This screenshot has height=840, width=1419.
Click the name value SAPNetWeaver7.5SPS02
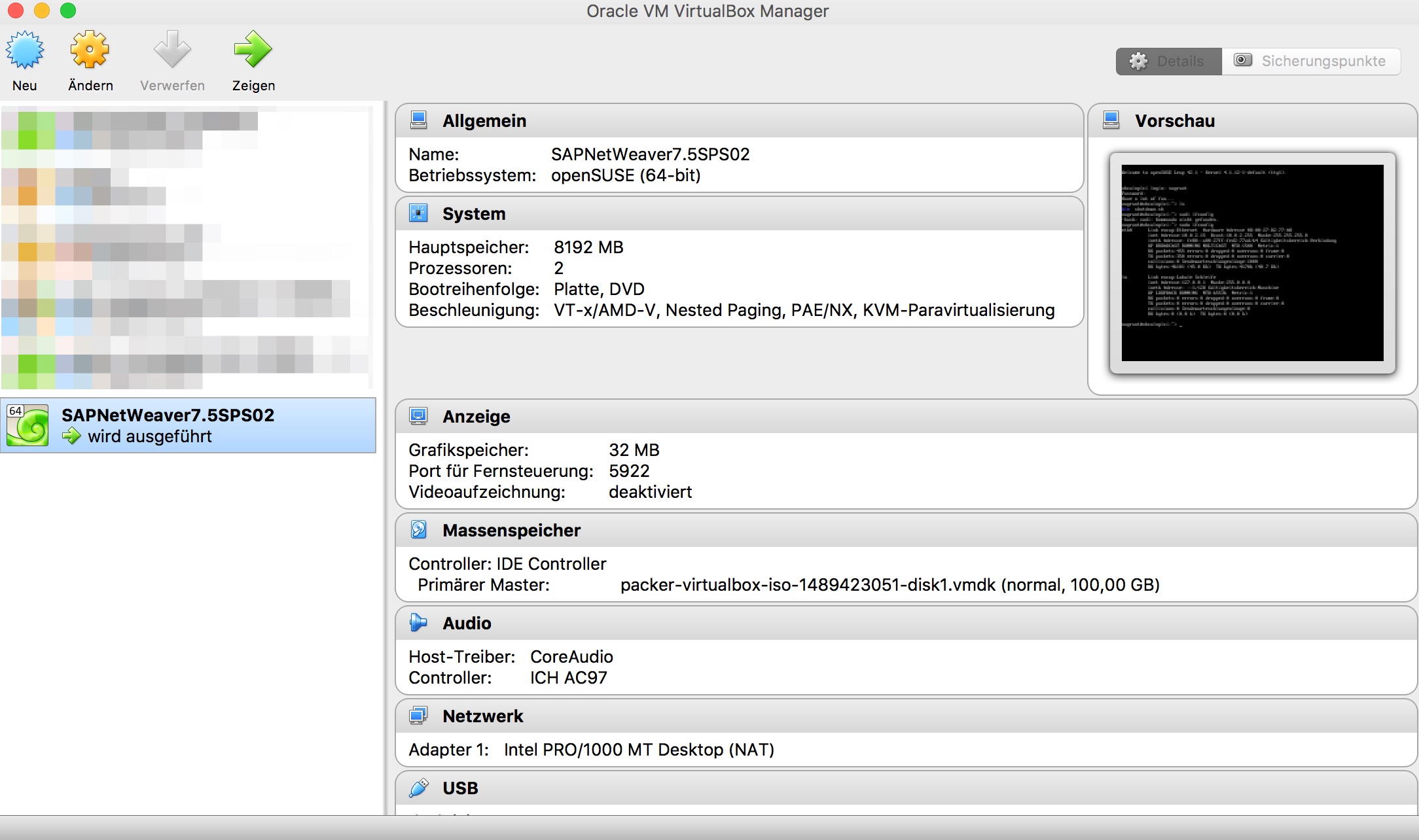tap(650, 154)
